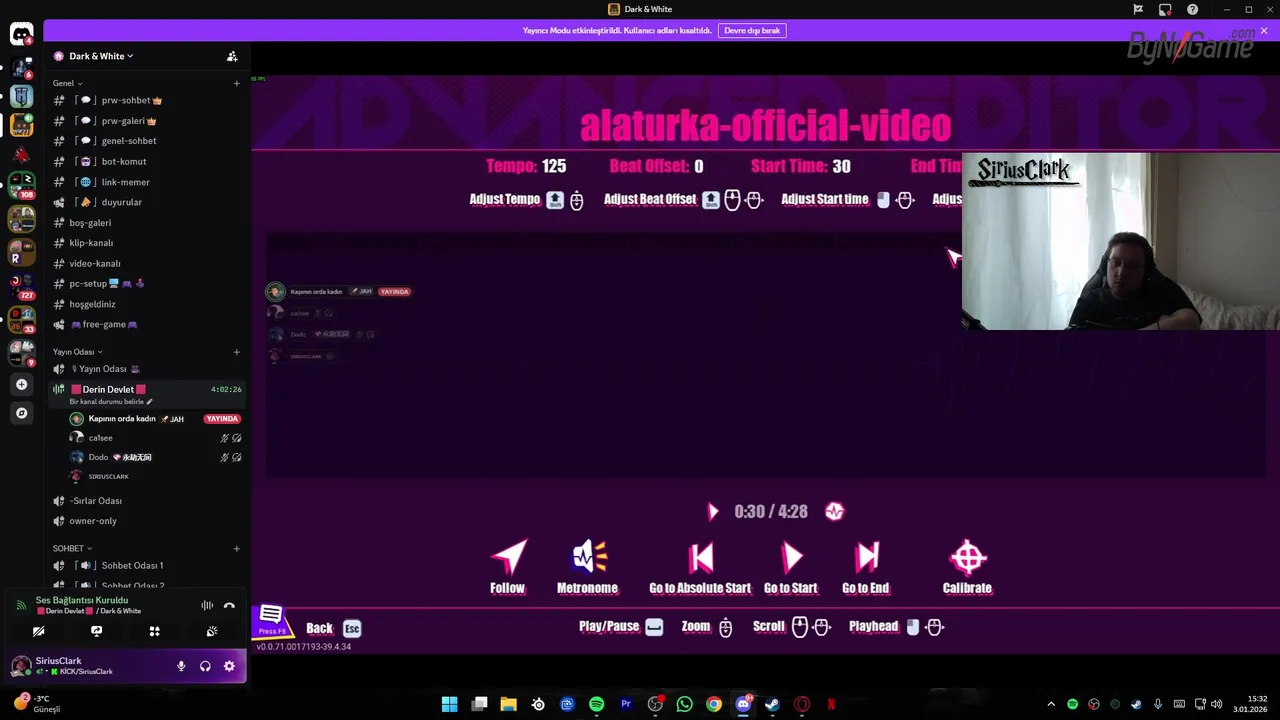Click the Go to Start icon
Image resolution: width=1280 pixels, height=720 pixels.
pyautogui.click(x=791, y=557)
